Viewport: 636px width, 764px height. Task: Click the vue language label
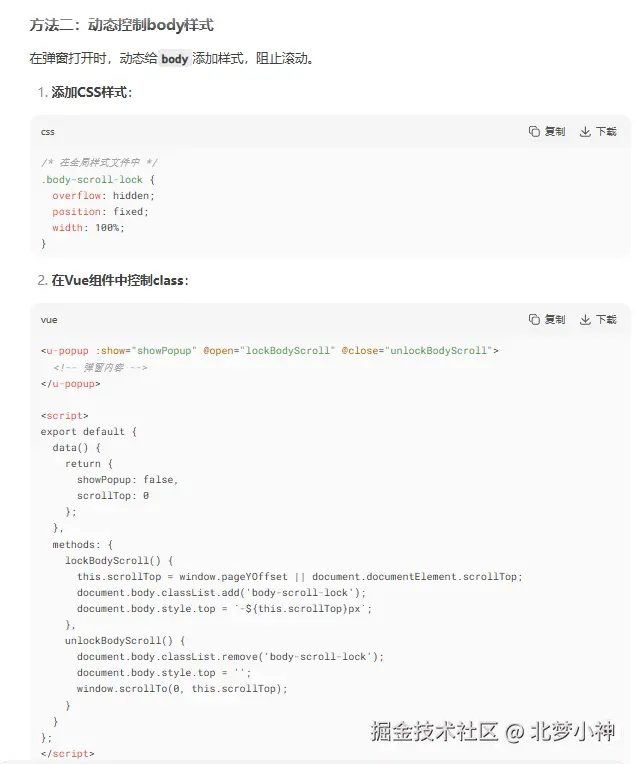[49, 320]
